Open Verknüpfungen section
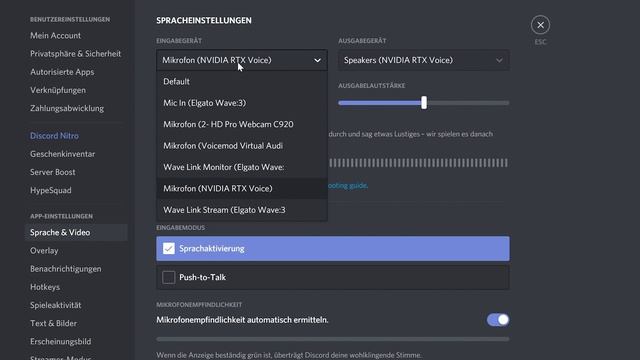Screen dimensions: 640x360 [x=58, y=90]
